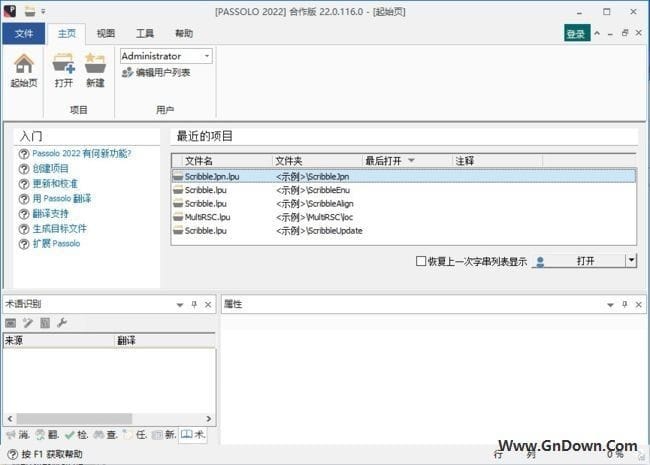Screen dimensions: 650x465
Task: Click the list icon in 术语识别 toolbar
Action: (45, 323)
